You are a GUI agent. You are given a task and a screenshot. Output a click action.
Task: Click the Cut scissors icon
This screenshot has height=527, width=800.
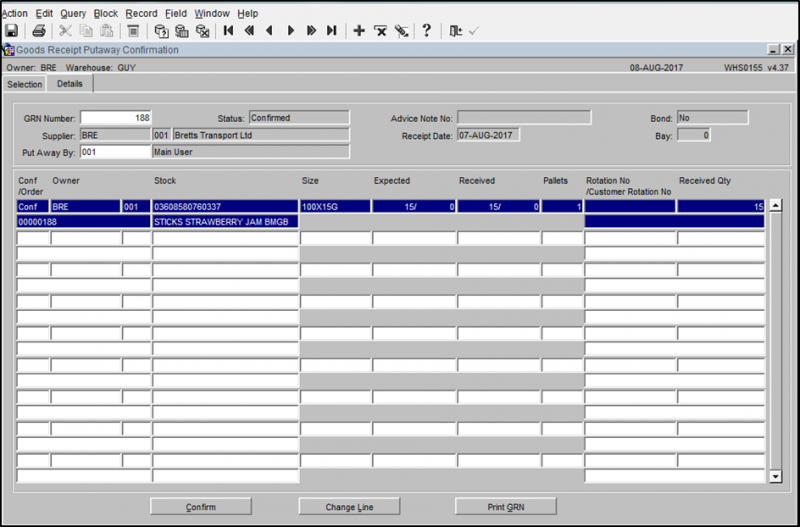click(65, 31)
